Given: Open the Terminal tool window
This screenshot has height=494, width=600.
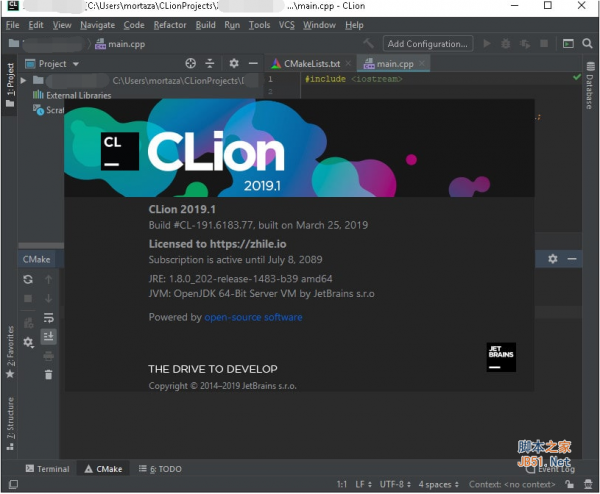Looking at the screenshot, I should coord(47,469).
